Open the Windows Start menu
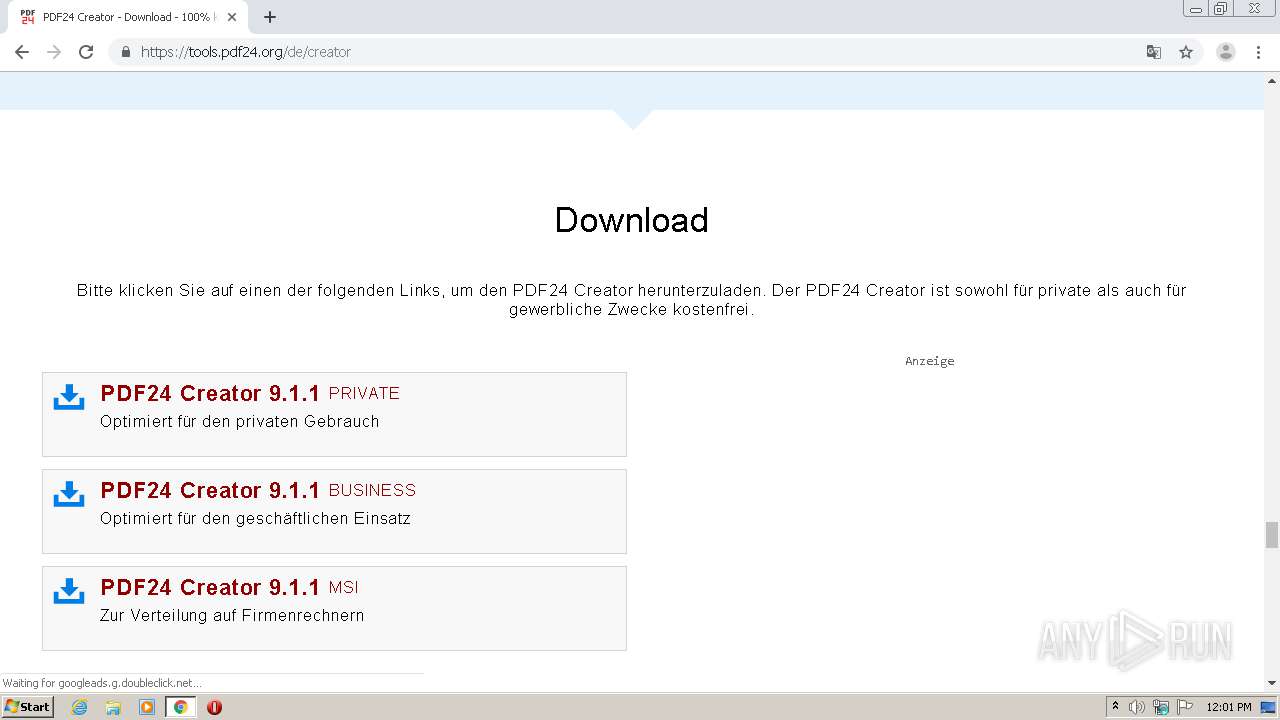This screenshot has width=1280, height=720. pos(27,706)
